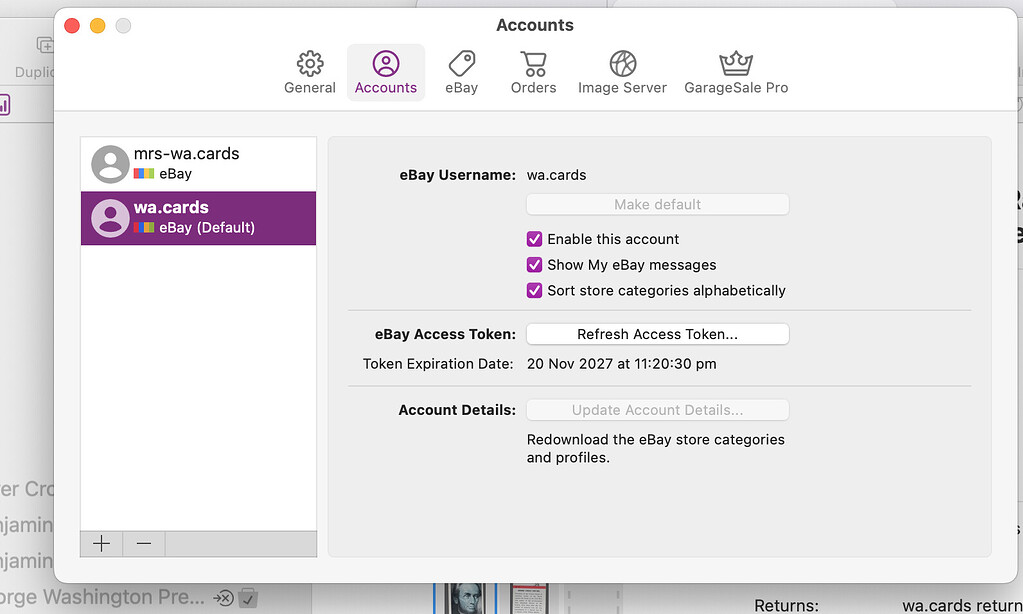Image resolution: width=1023 pixels, height=614 pixels.
Task: Click the wa.cards returns value in background
Action: [962, 606]
